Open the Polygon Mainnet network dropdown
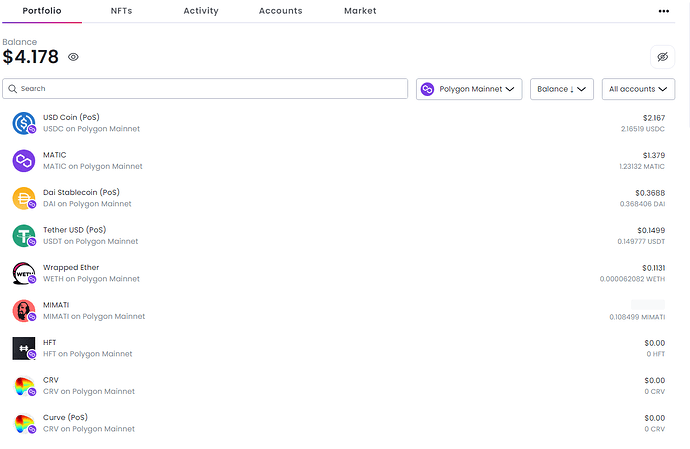 point(469,89)
